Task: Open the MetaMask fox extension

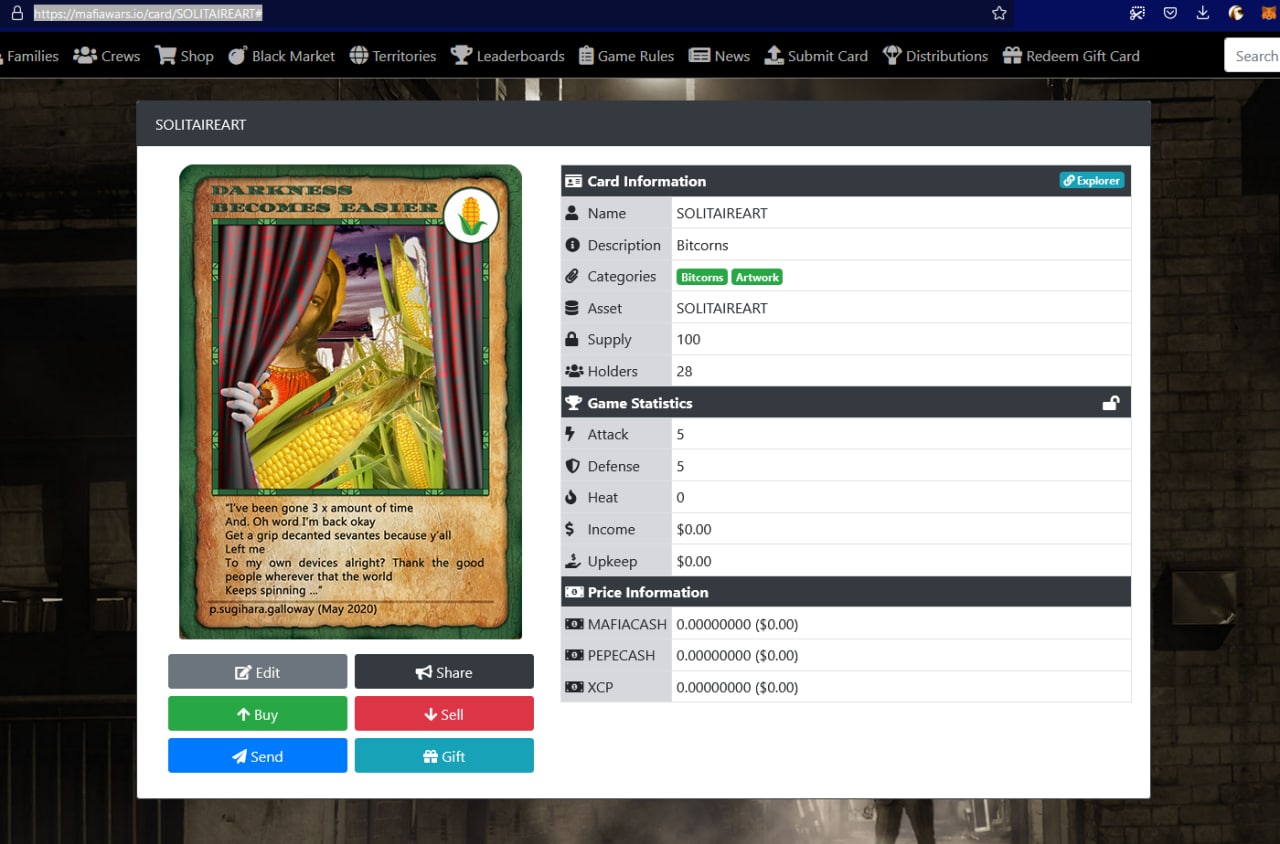Action: pyautogui.click(x=1270, y=14)
